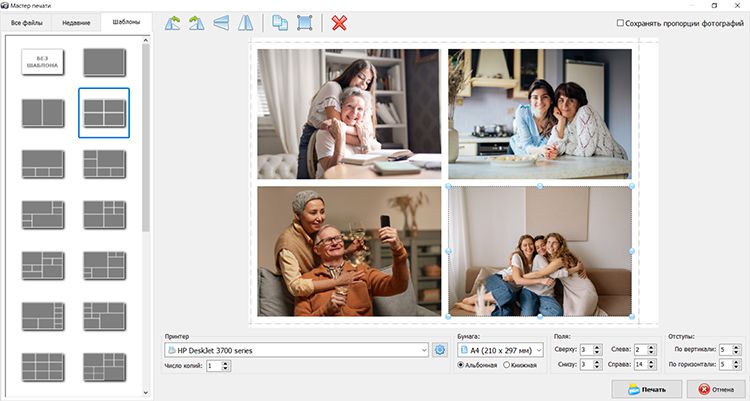This screenshot has height=401, width=750.
Task: Increase 'Число копий' with the up arrow
Action: (x=225, y=362)
